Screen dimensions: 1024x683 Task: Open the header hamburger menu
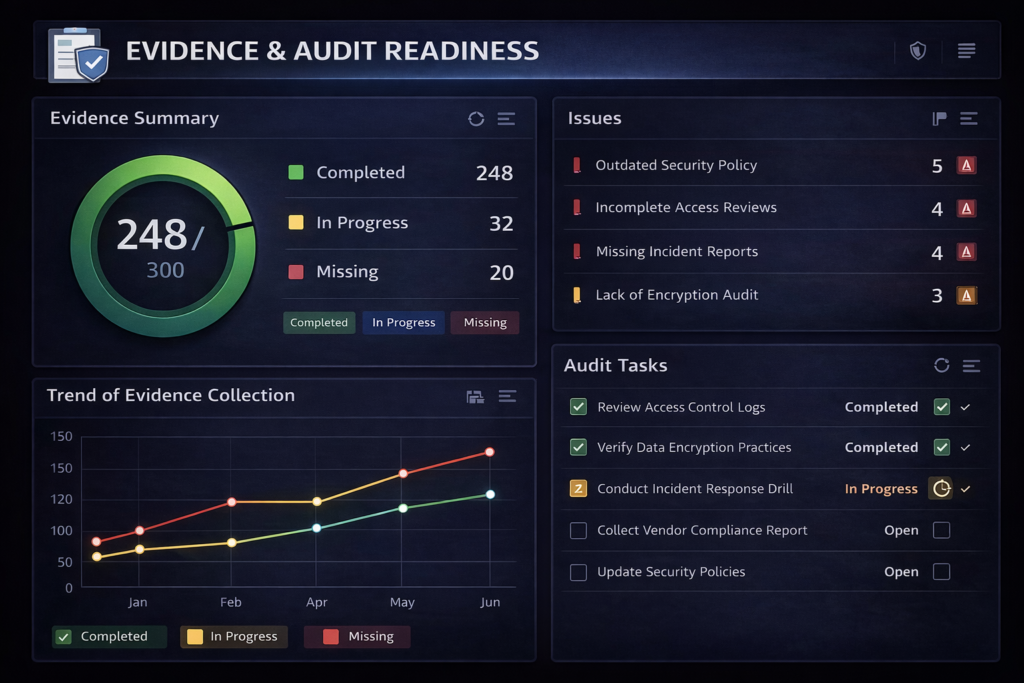(x=966, y=50)
